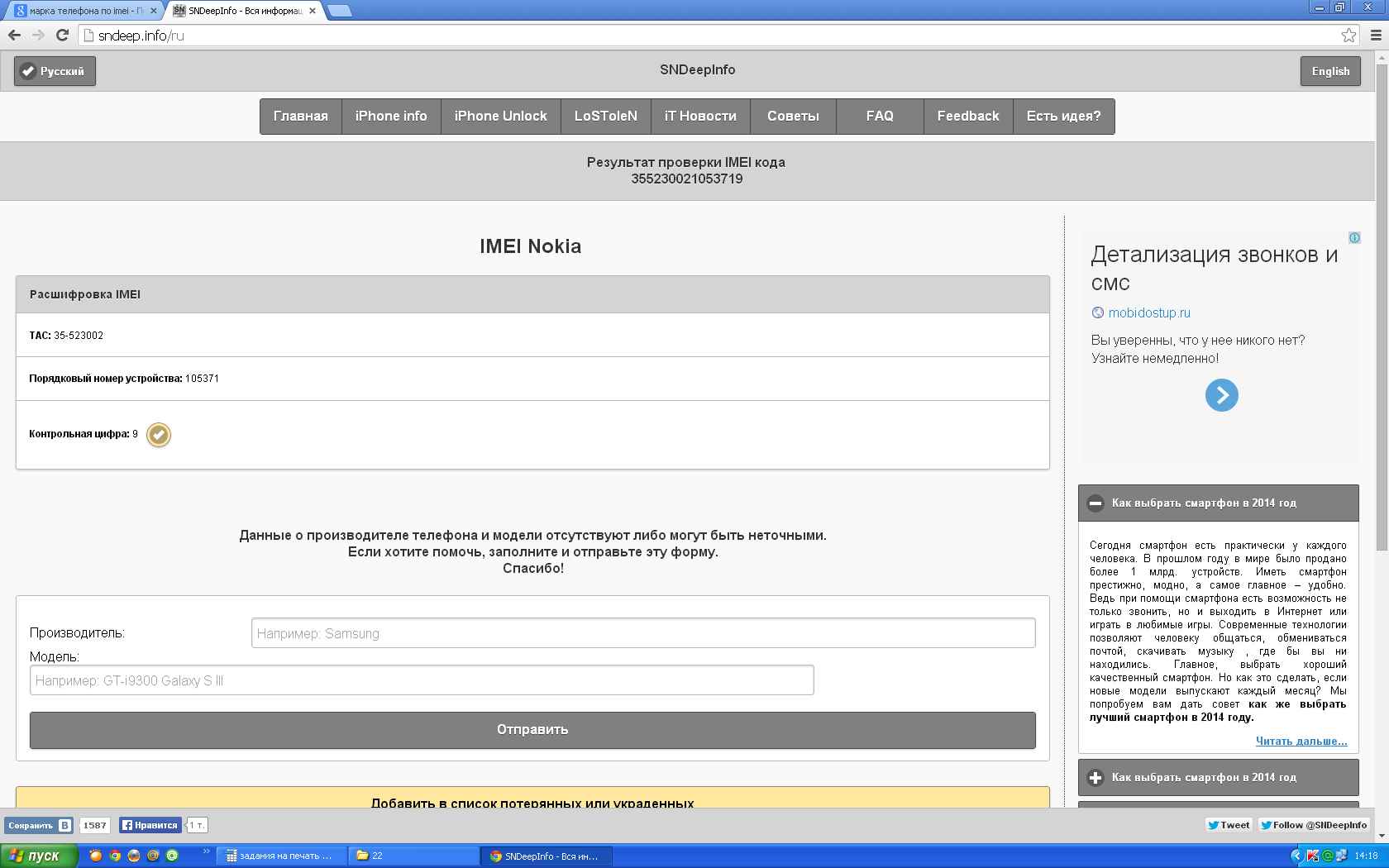Bookmark page using the star icon
The height and width of the screenshot is (868, 1389).
pos(1348,35)
